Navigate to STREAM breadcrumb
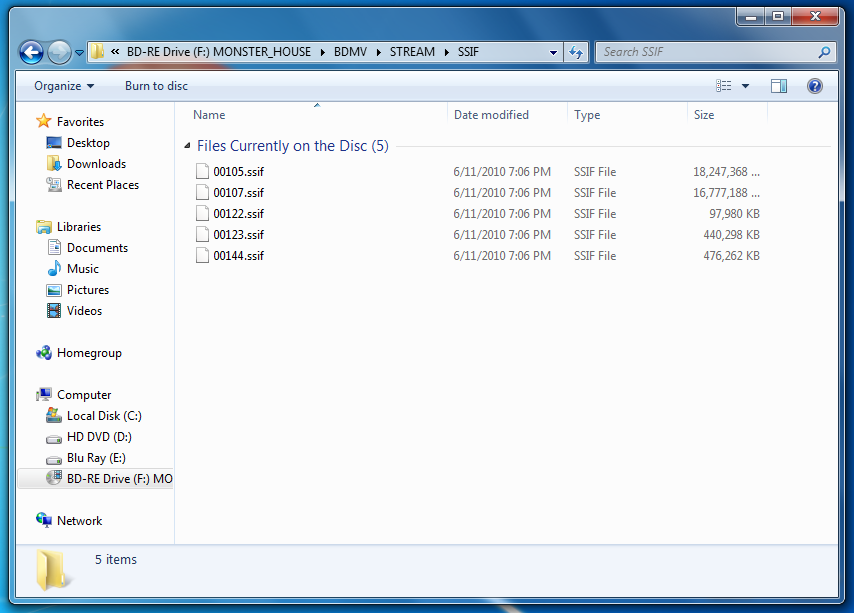Screen dimensions: 854x613 pyautogui.click(x=412, y=52)
